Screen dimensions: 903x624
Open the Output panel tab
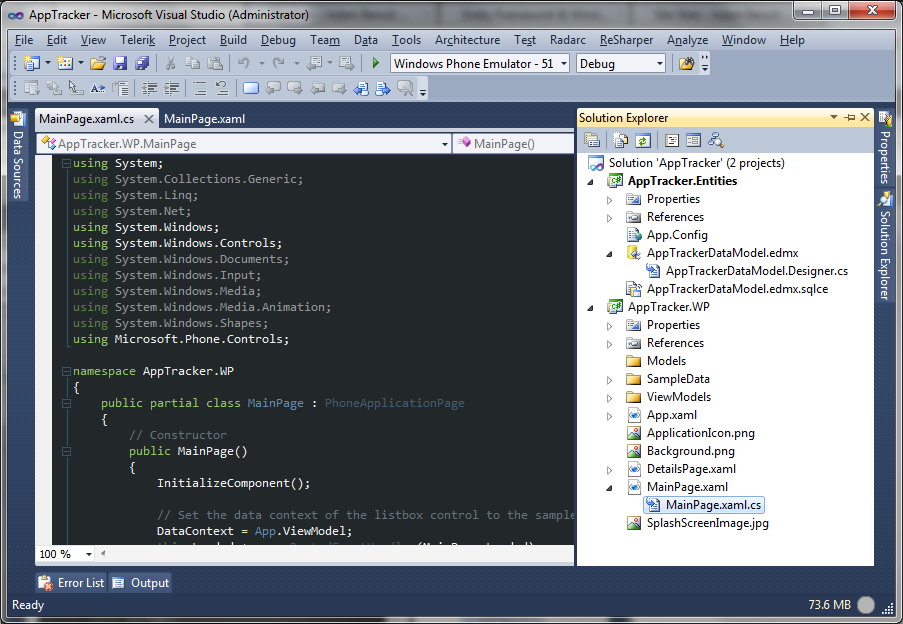pyautogui.click(x=141, y=583)
